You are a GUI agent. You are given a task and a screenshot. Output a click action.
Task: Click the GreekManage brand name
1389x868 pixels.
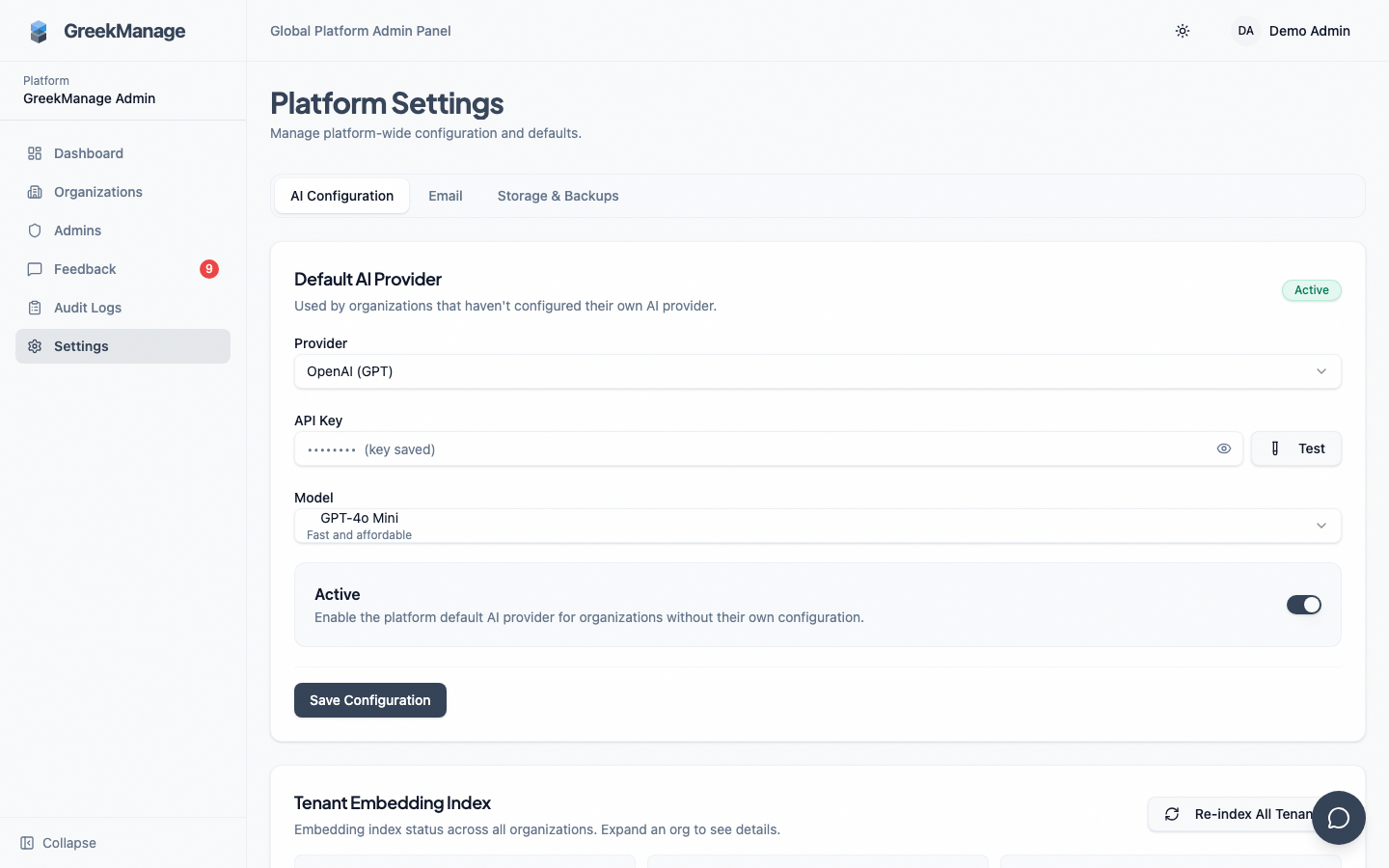pos(124,31)
